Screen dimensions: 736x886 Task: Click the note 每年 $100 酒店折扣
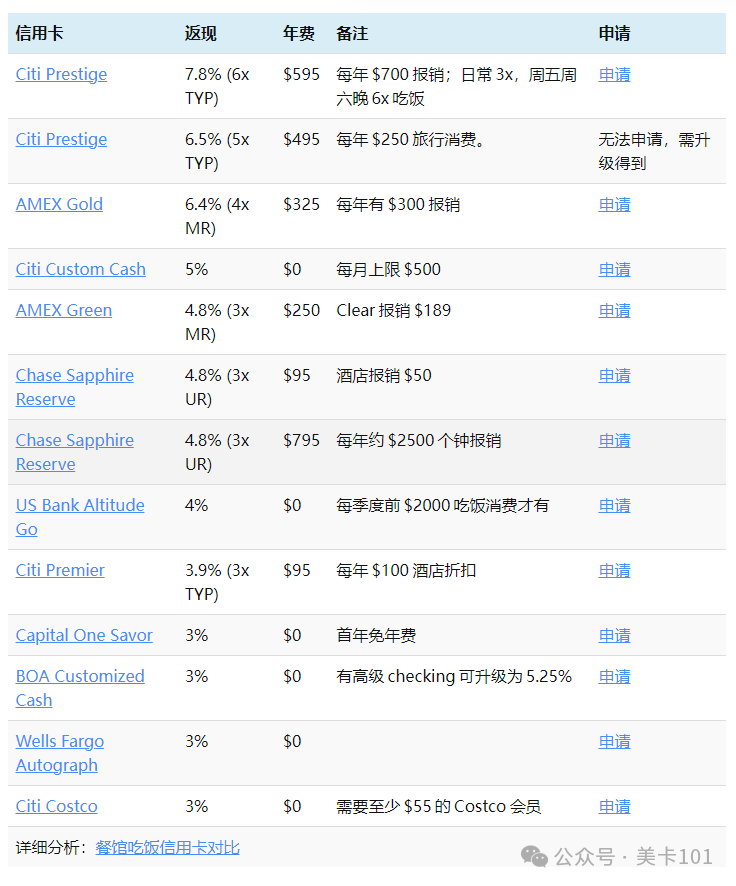(406, 570)
